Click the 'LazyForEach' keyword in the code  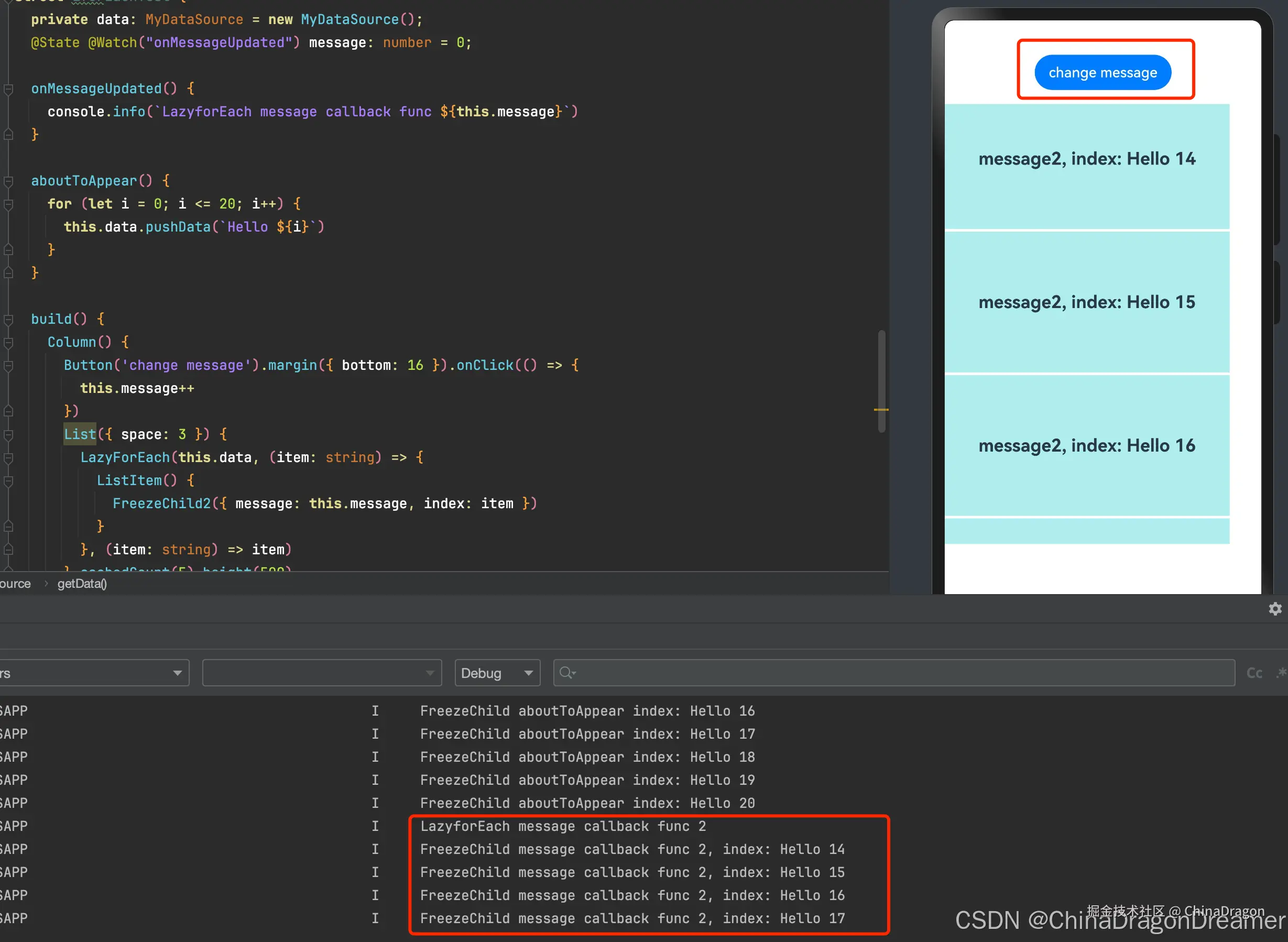coord(125,457)
